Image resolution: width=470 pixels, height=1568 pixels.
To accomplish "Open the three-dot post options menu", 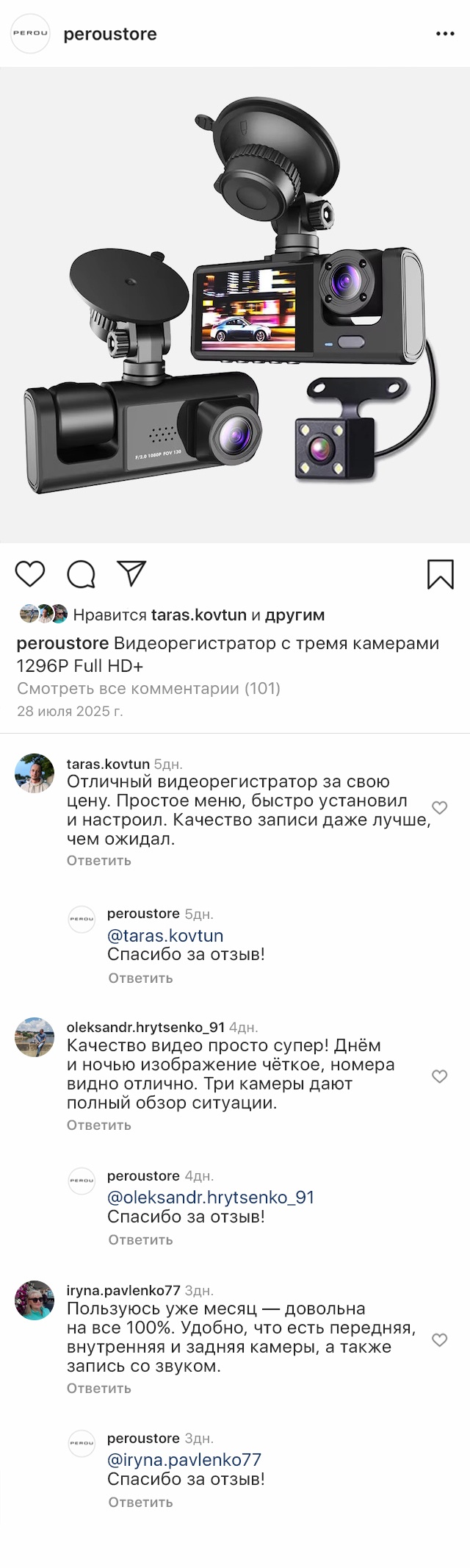I will 445,34.
